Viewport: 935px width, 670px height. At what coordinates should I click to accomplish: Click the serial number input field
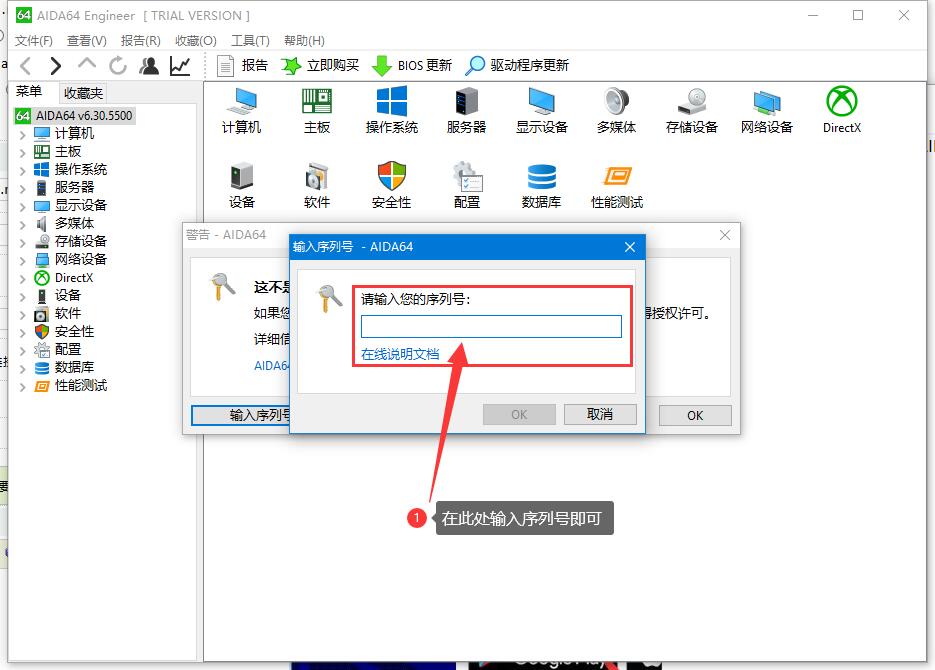pos(491,327)
